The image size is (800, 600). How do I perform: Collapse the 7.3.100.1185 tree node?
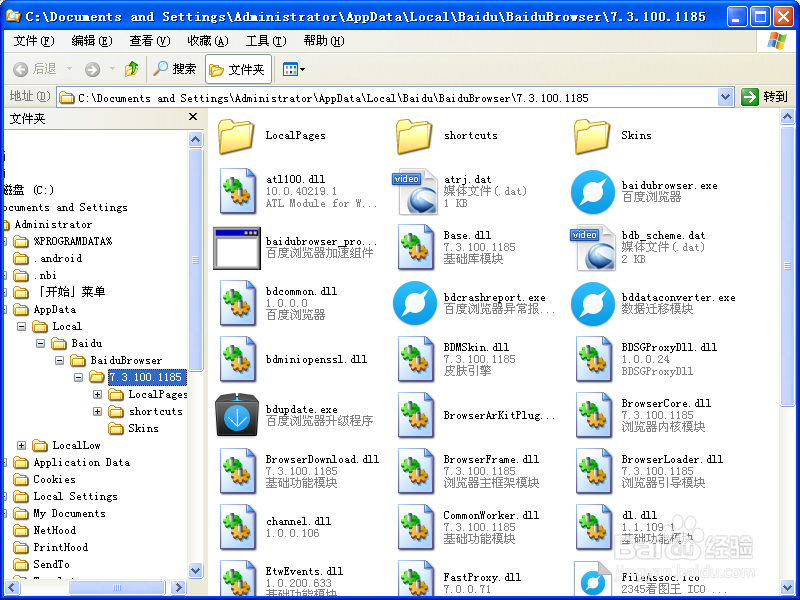coord(78,378)
